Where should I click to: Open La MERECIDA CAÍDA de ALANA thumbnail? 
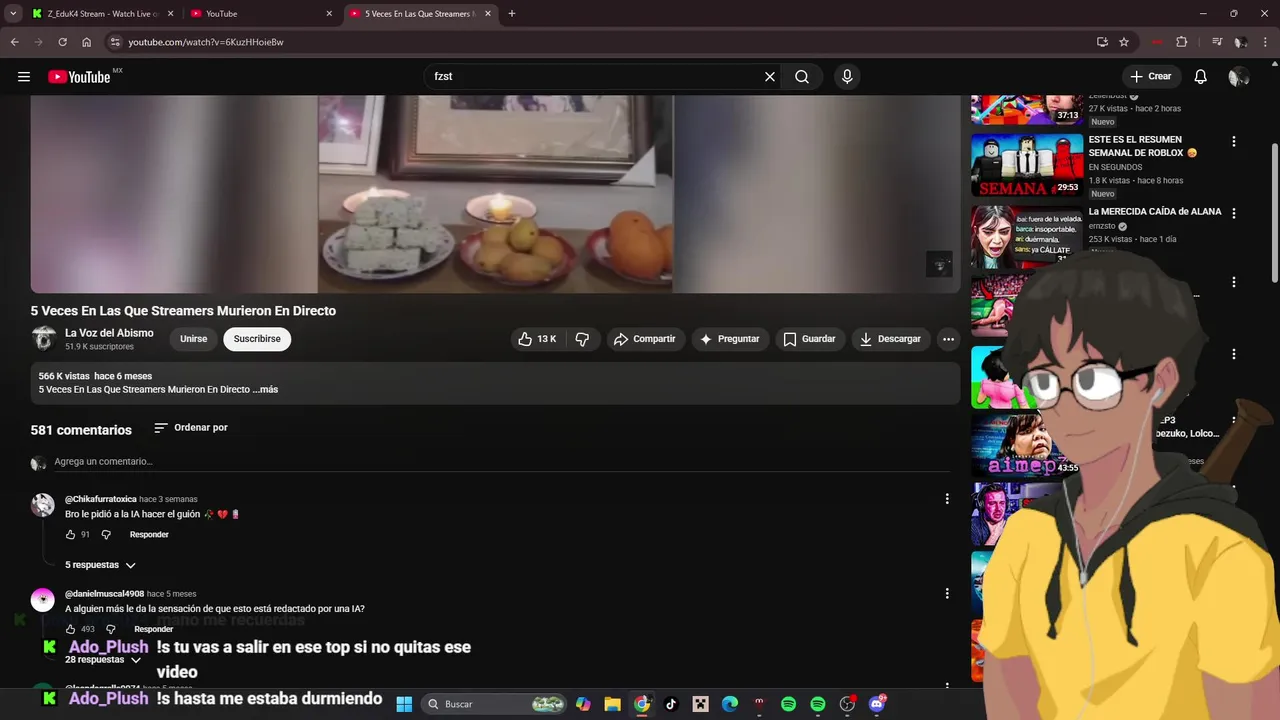click(x=1027, y=237)
